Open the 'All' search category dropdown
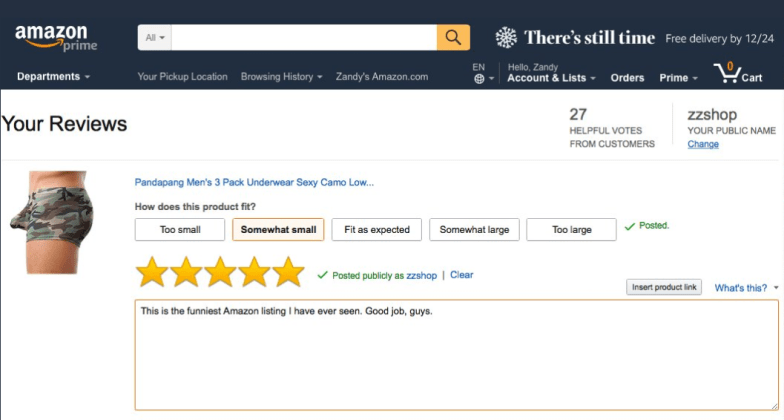 (155, 38)
